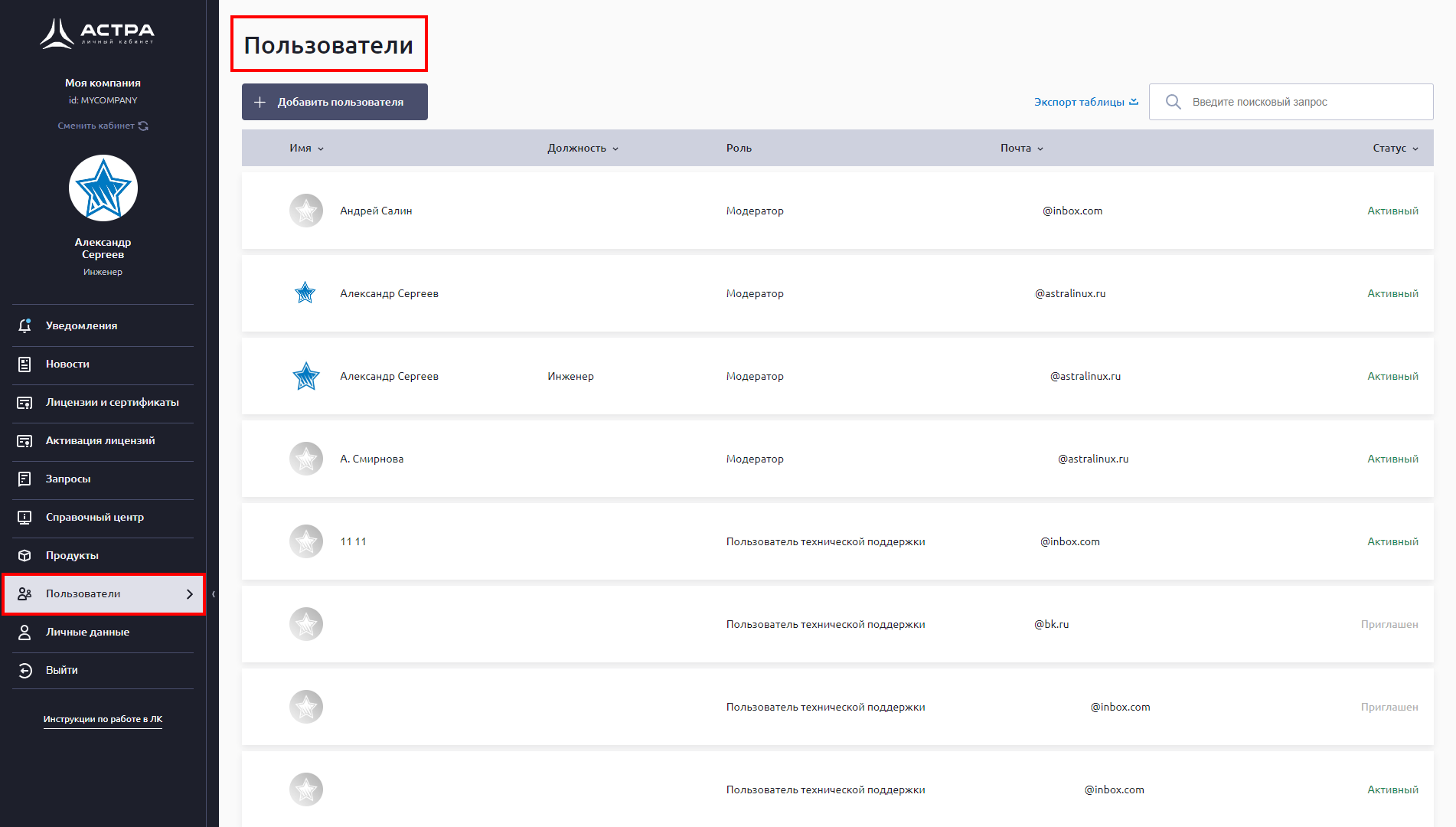Click the Licenses and certificates icon
This screenshot has width=1456, height=827.
point(24,402)
